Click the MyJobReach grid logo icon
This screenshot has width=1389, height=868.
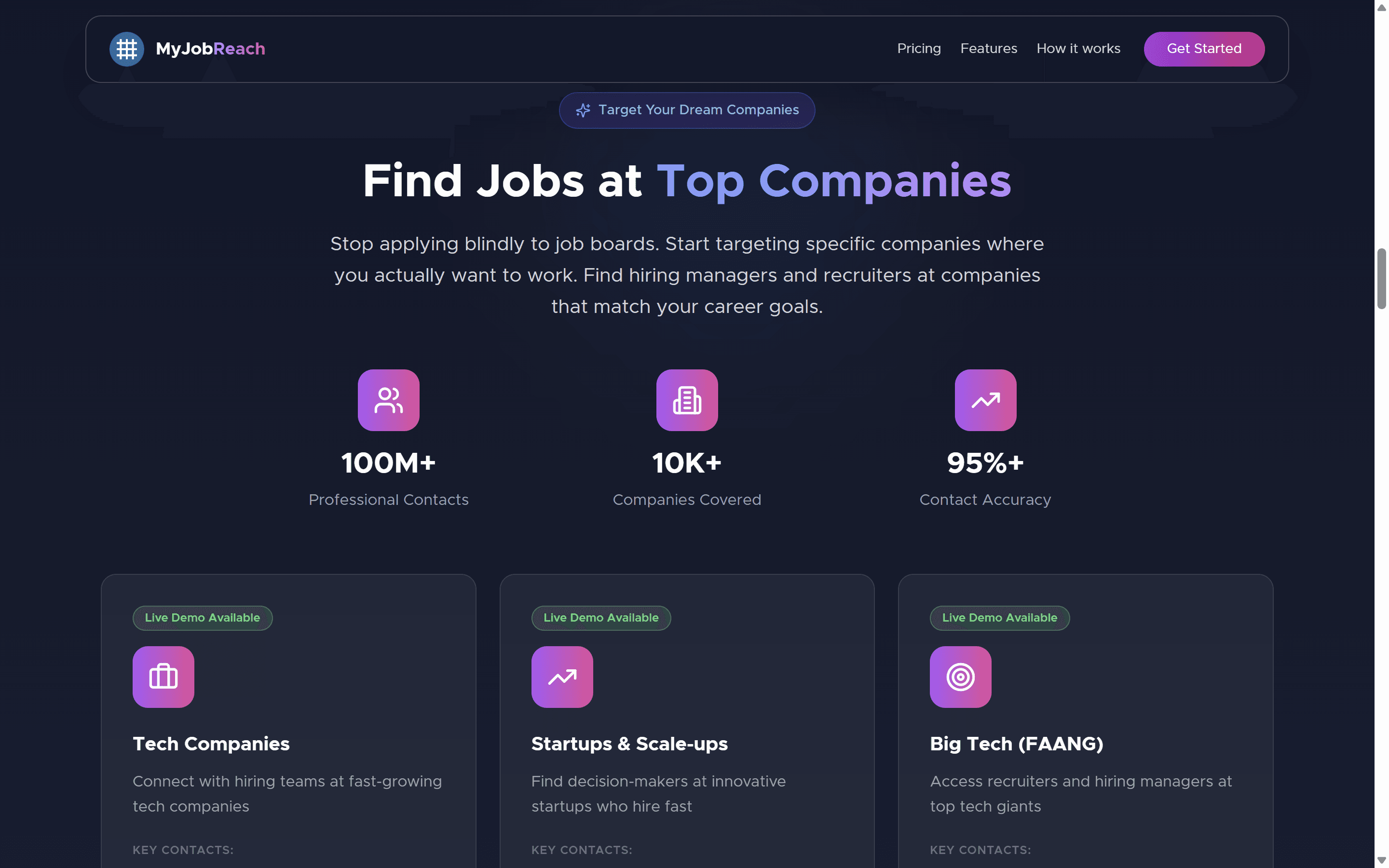click(x=126, y=49)
